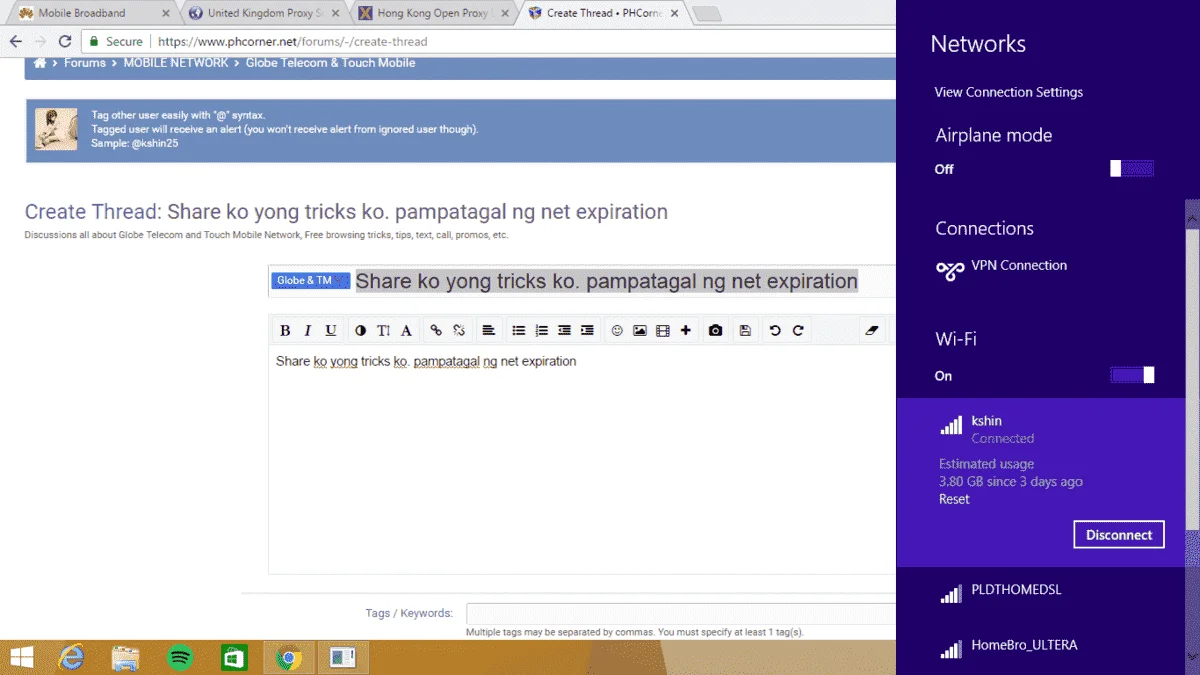The image size is (1200, 675).
Task: Insert media with the film icon
Action: click(662, 331)
